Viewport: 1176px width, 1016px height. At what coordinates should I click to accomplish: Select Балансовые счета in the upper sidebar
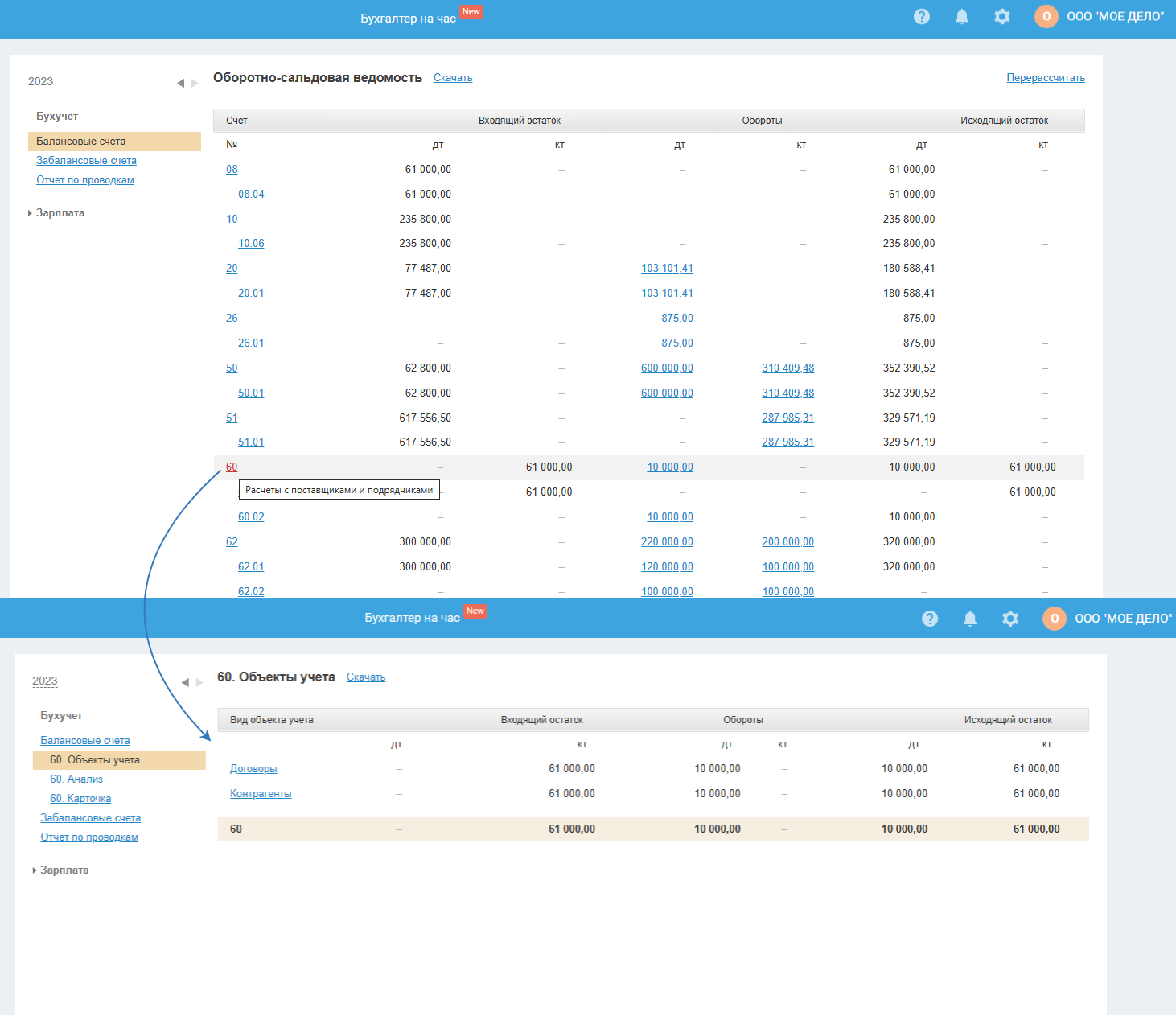pos(114,142)
